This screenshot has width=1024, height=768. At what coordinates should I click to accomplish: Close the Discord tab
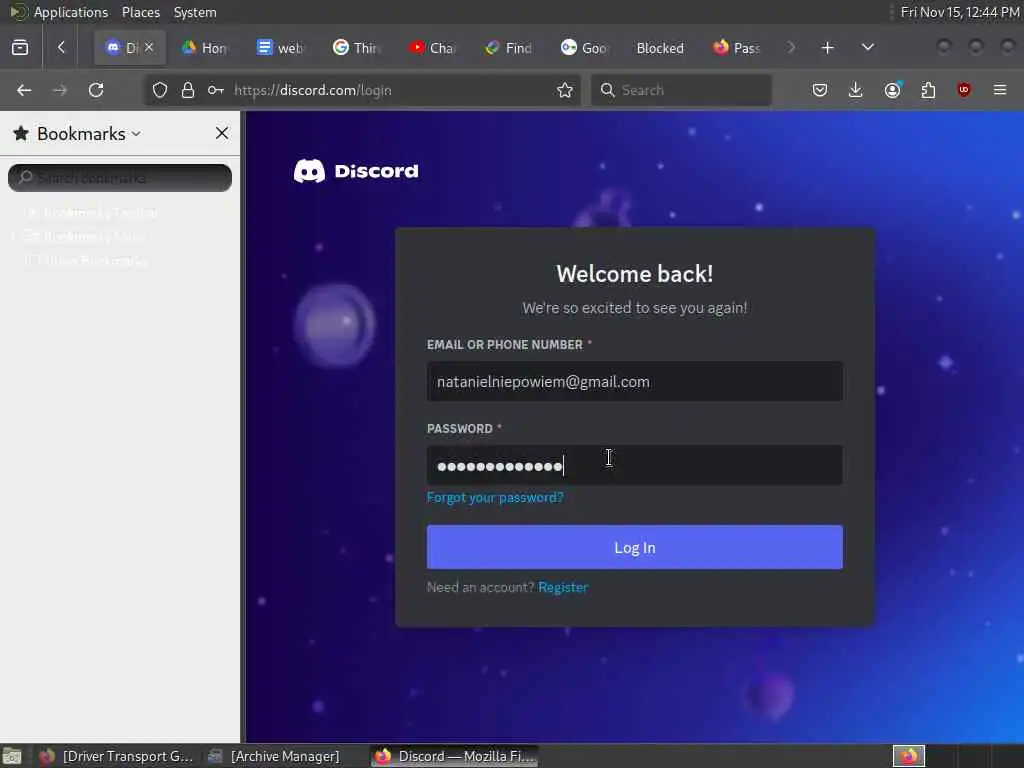149,47
